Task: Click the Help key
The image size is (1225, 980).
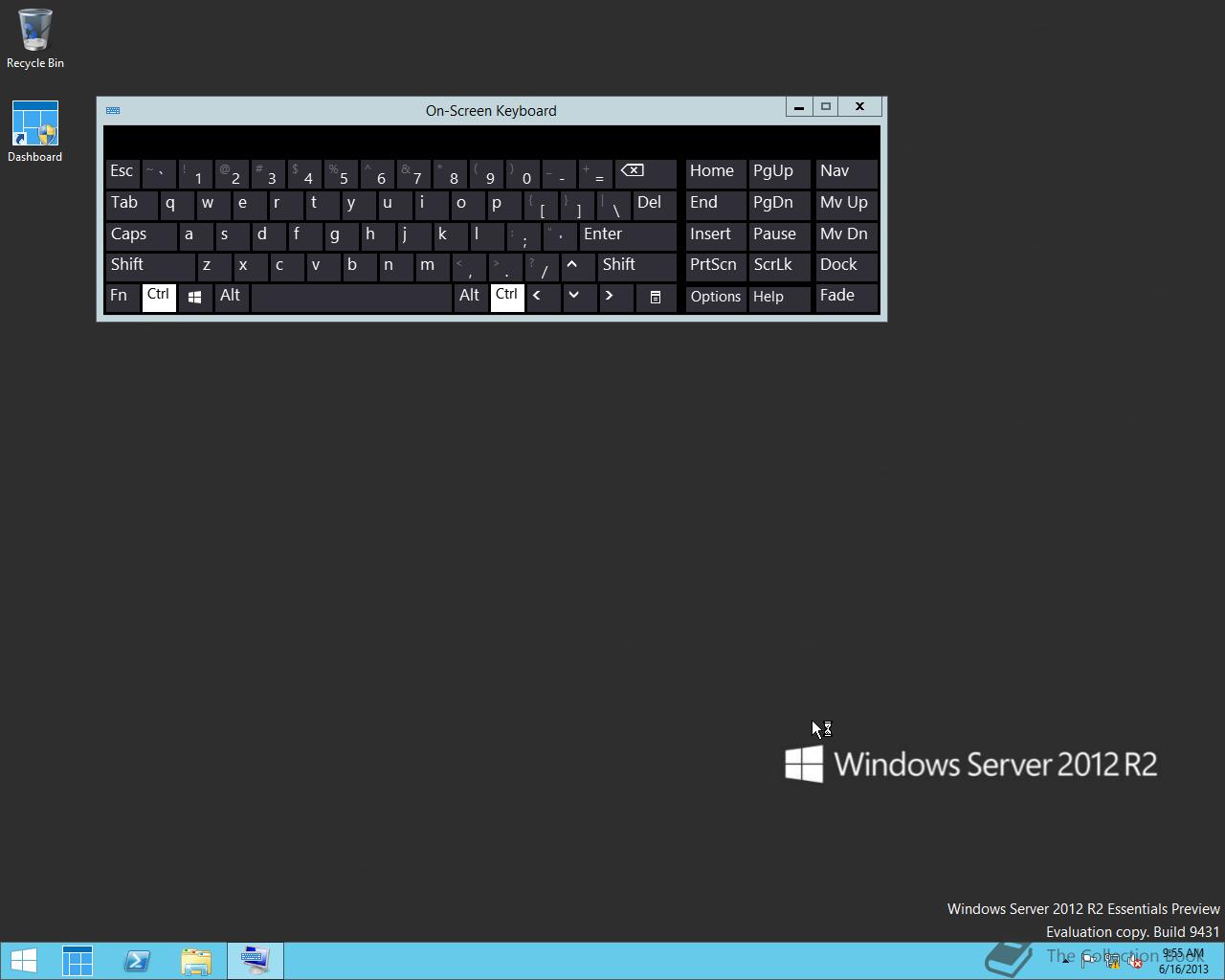Action: [779, 298]
